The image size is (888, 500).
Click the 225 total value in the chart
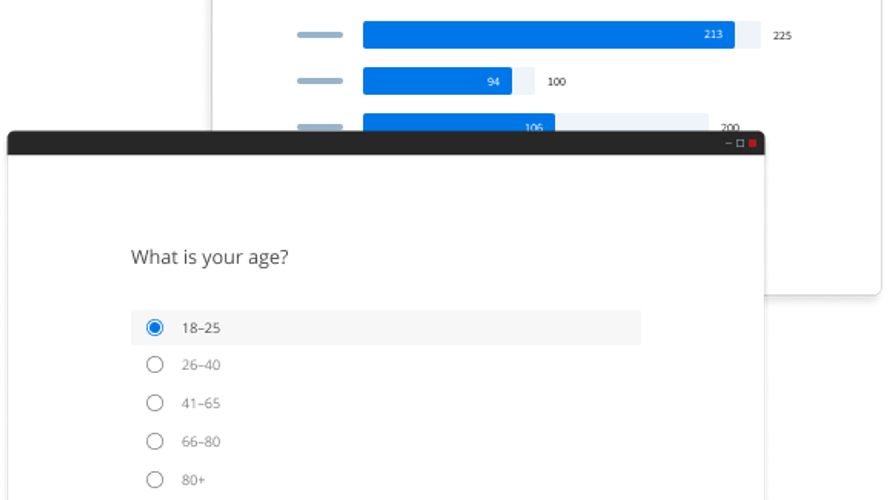(782, 36)
